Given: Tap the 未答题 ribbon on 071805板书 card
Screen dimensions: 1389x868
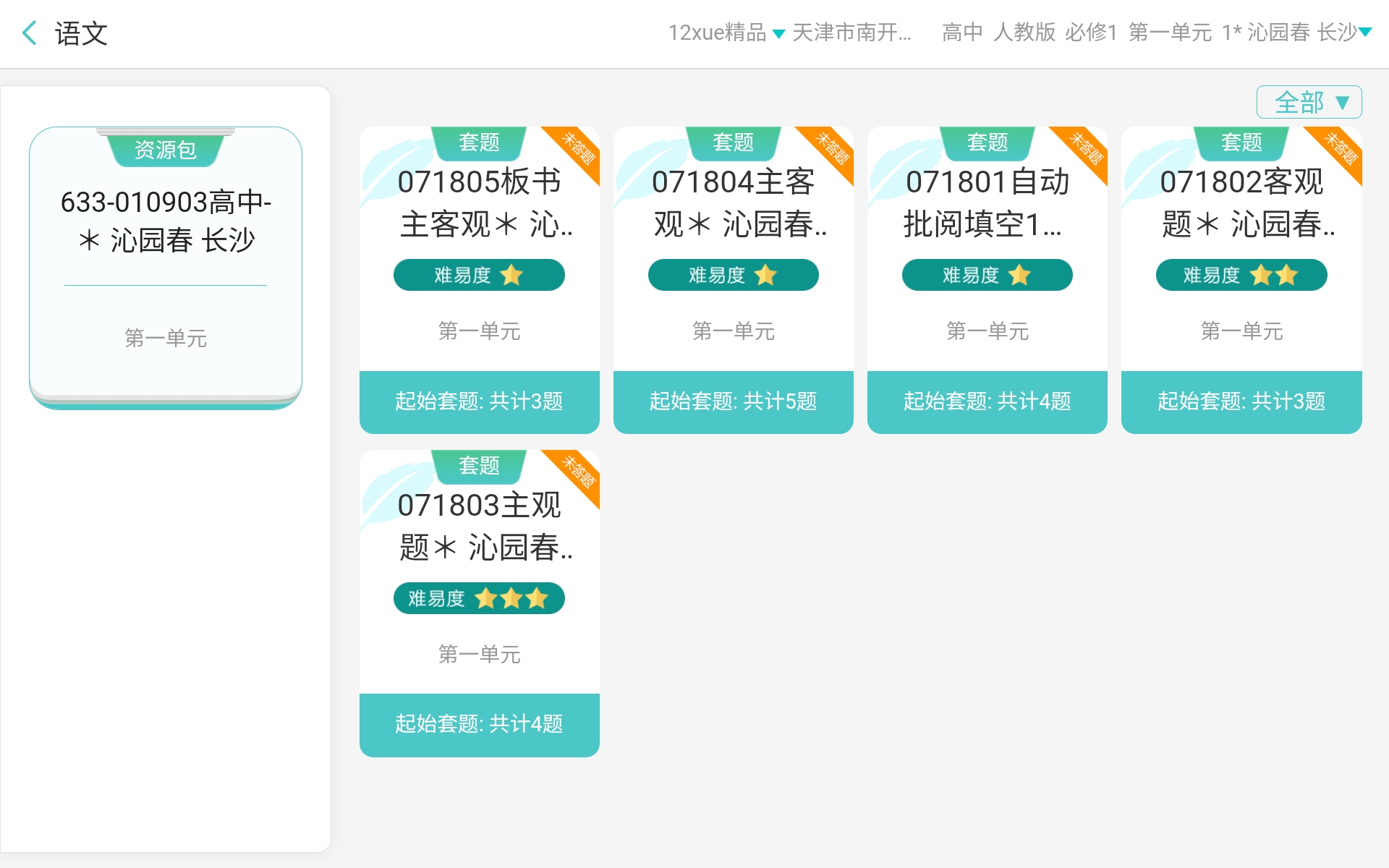Looking at the screenshot, I should [579, 149].
